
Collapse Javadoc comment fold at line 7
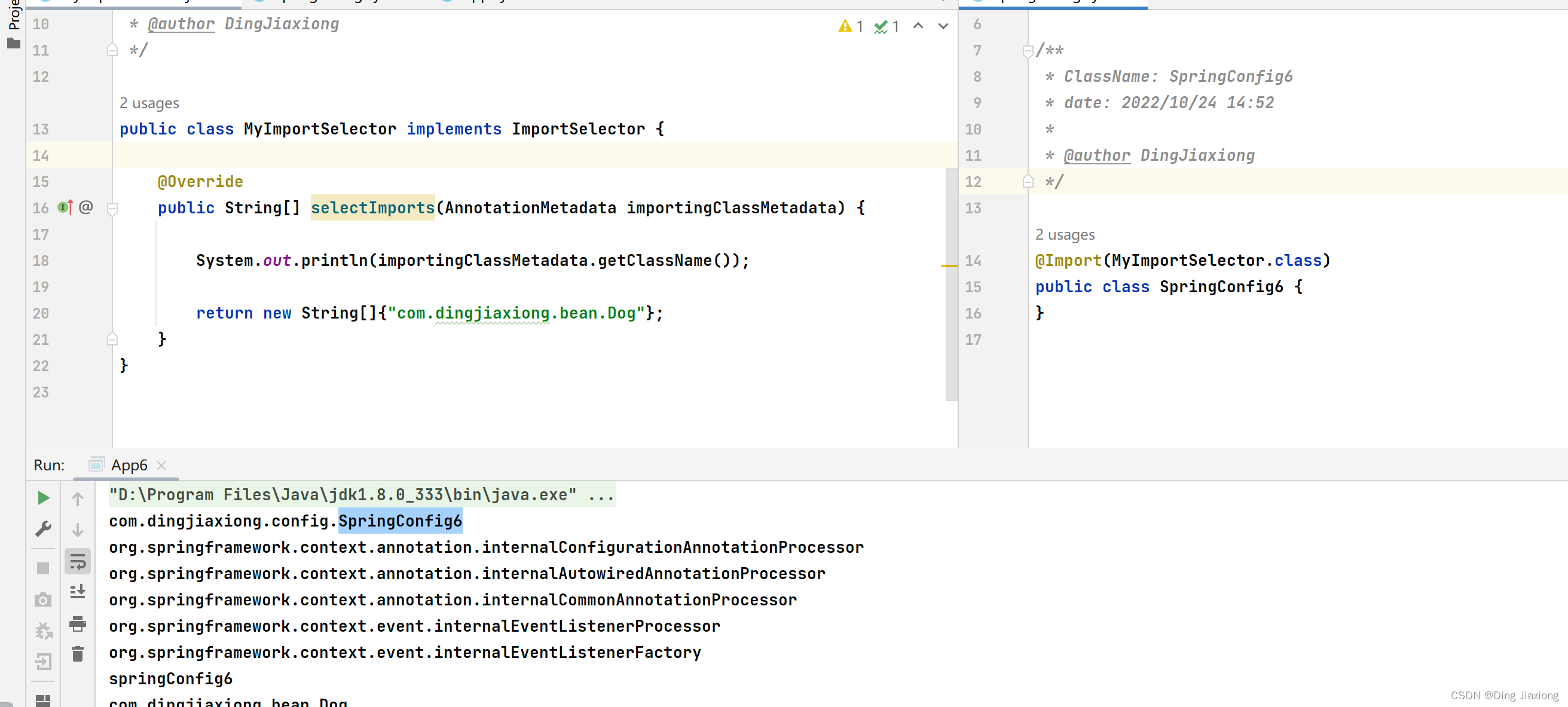(1028, 51)
